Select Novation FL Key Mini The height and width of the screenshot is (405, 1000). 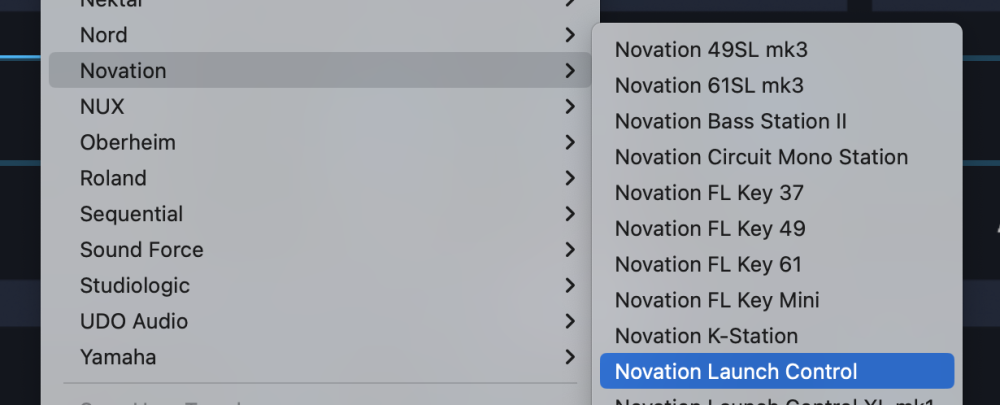point(717,300)
